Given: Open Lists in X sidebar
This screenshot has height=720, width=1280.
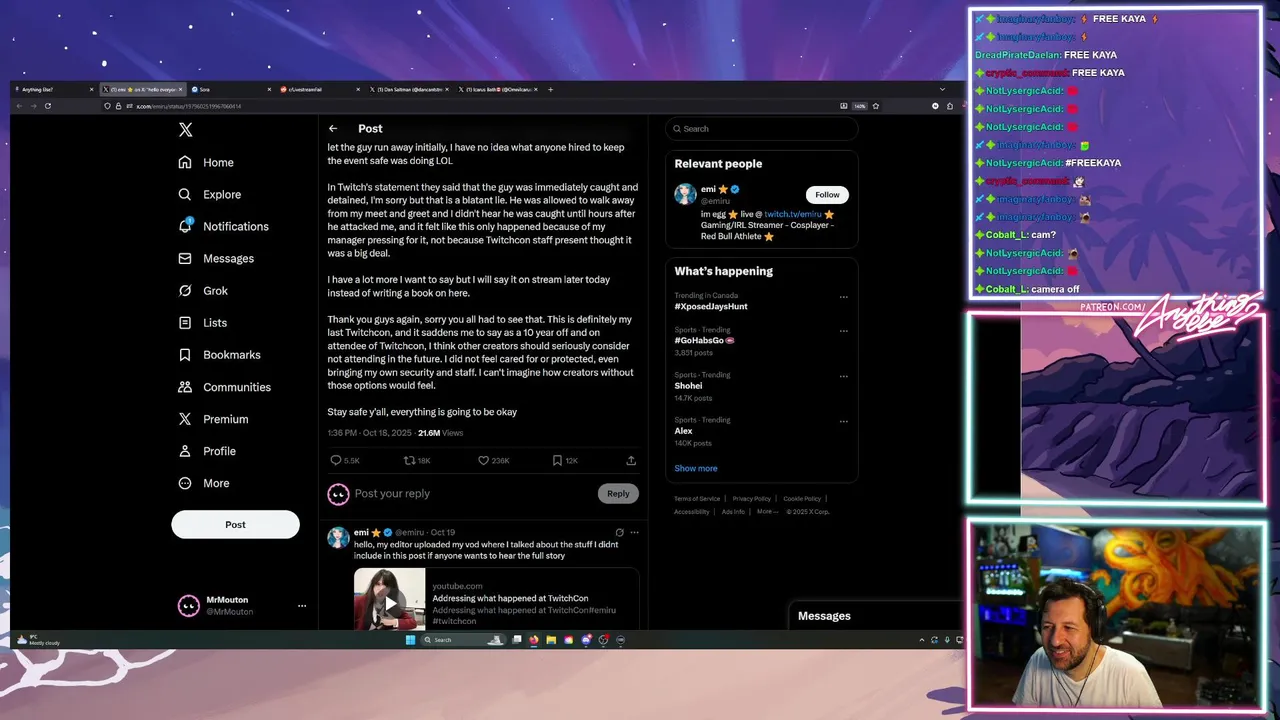Looking at the screenshot, I should 203,322.
